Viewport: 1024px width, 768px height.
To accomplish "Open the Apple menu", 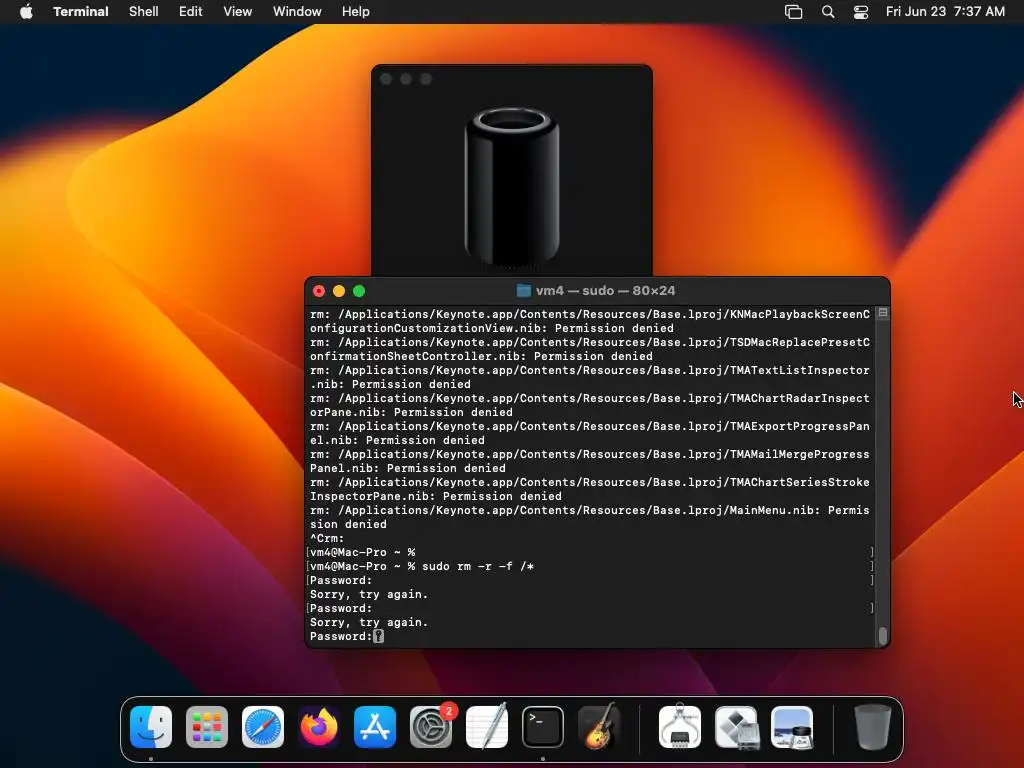I will [x=26, y=12].
